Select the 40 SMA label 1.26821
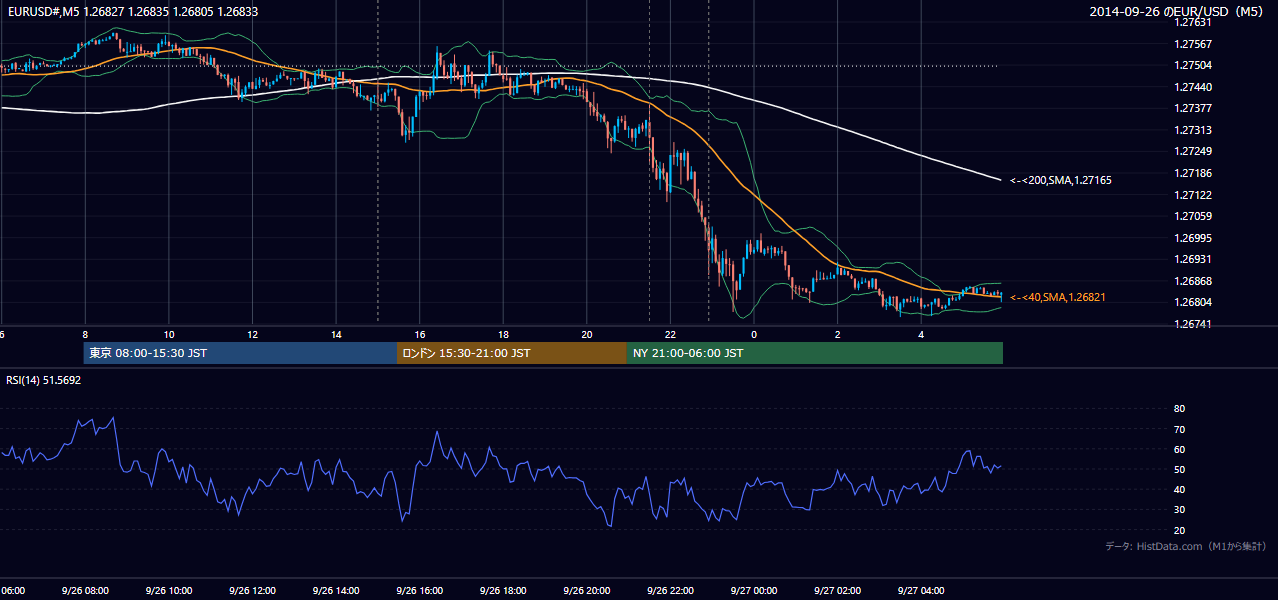The height and width of the screenshot is (600, 1278). coord(1058,297)
